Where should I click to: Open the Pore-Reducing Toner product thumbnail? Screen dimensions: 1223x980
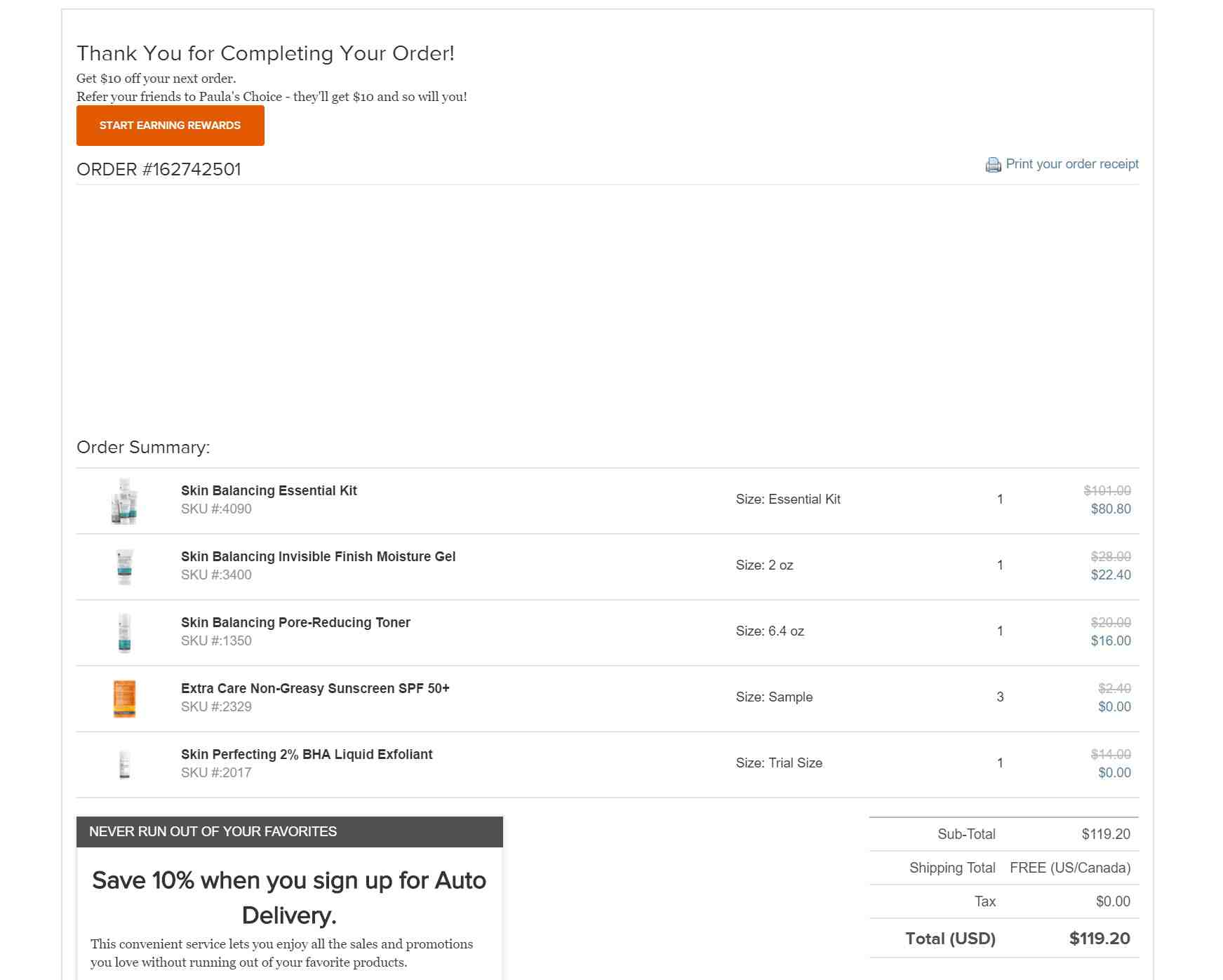[x=125, y=633]
